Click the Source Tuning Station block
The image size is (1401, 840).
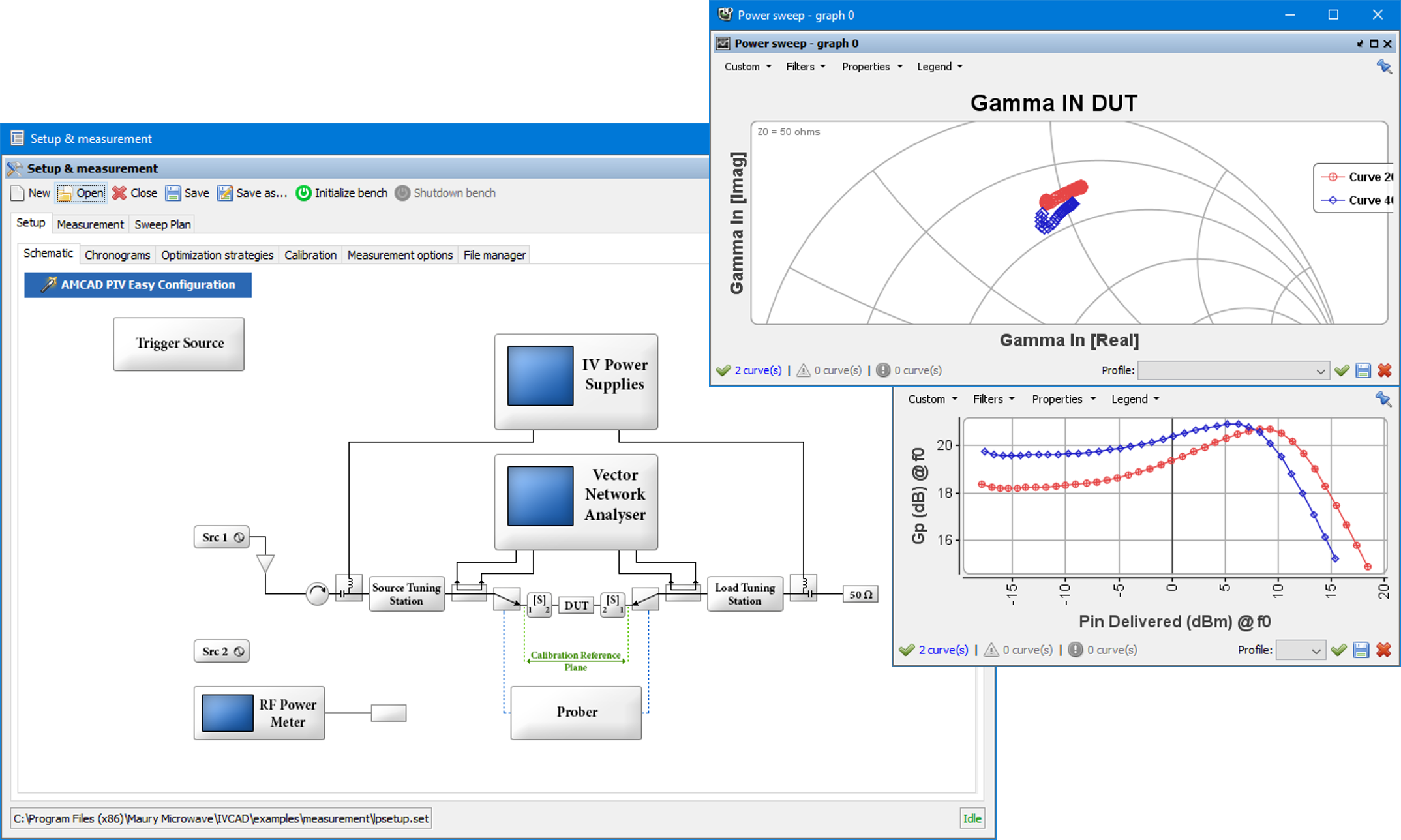407,593
